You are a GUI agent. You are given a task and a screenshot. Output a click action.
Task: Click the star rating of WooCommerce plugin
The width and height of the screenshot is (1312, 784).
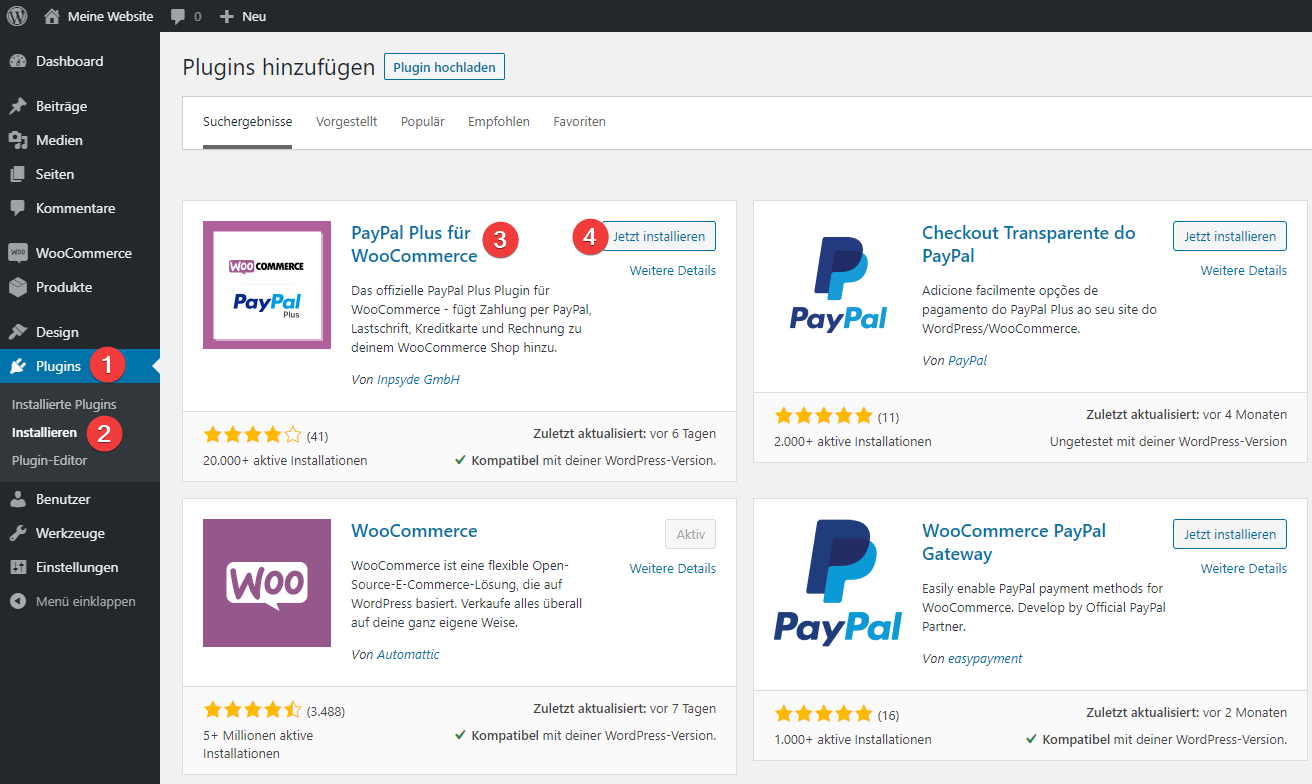[x=252, y=710]
